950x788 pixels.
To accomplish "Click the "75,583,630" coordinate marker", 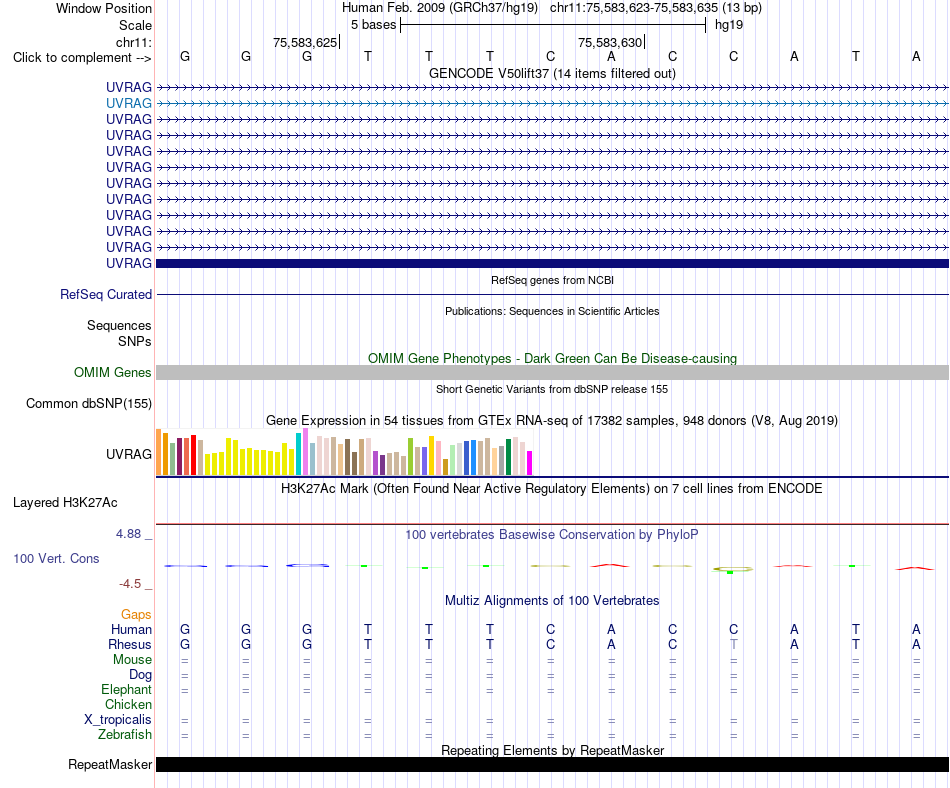I will (x=610, y=42).
